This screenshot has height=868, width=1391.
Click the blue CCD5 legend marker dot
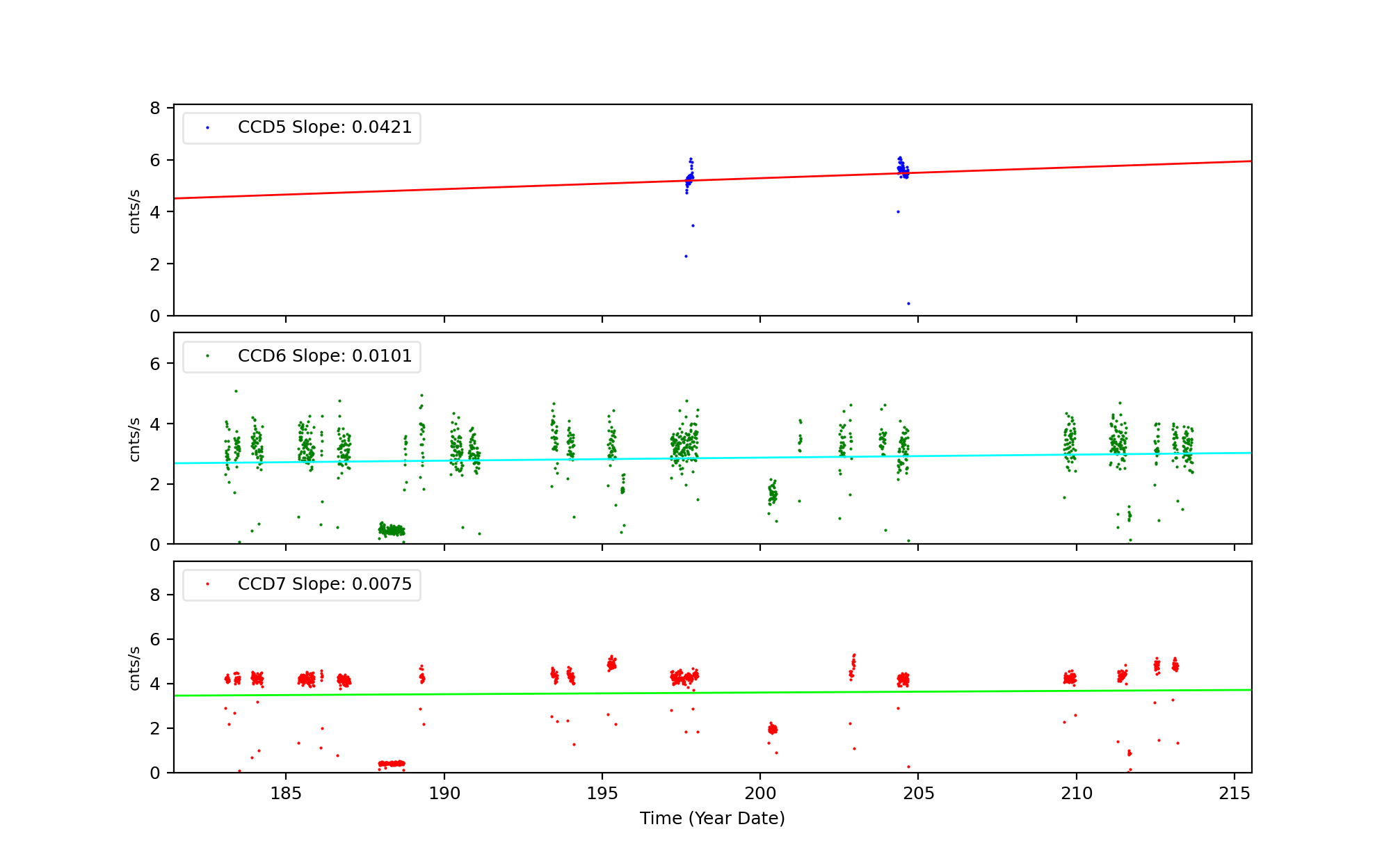207,128
